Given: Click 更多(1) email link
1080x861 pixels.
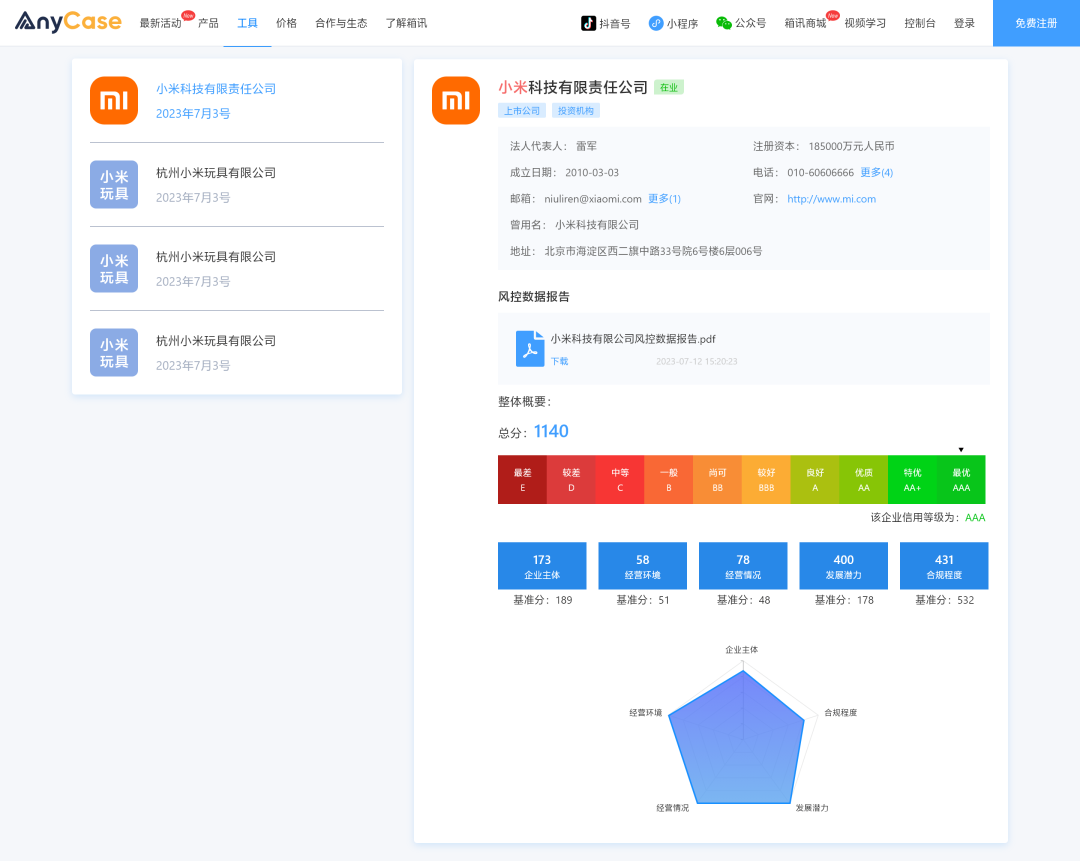Looking at the screenshot, I should 664,198.
